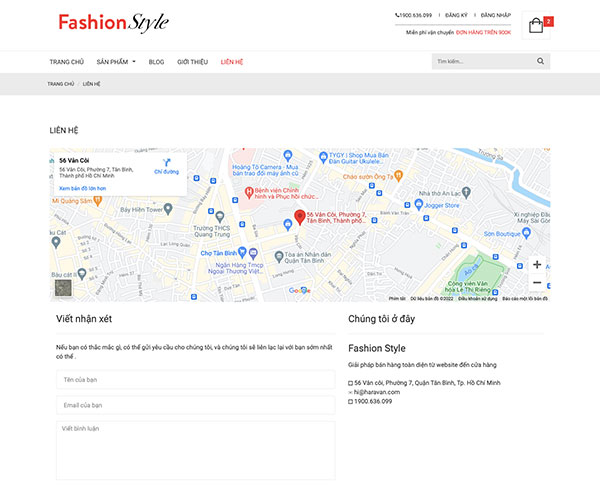Open the BLOG menu item
Screen dimensions: 600x486
pyautogui.click(x=156, y=62)
